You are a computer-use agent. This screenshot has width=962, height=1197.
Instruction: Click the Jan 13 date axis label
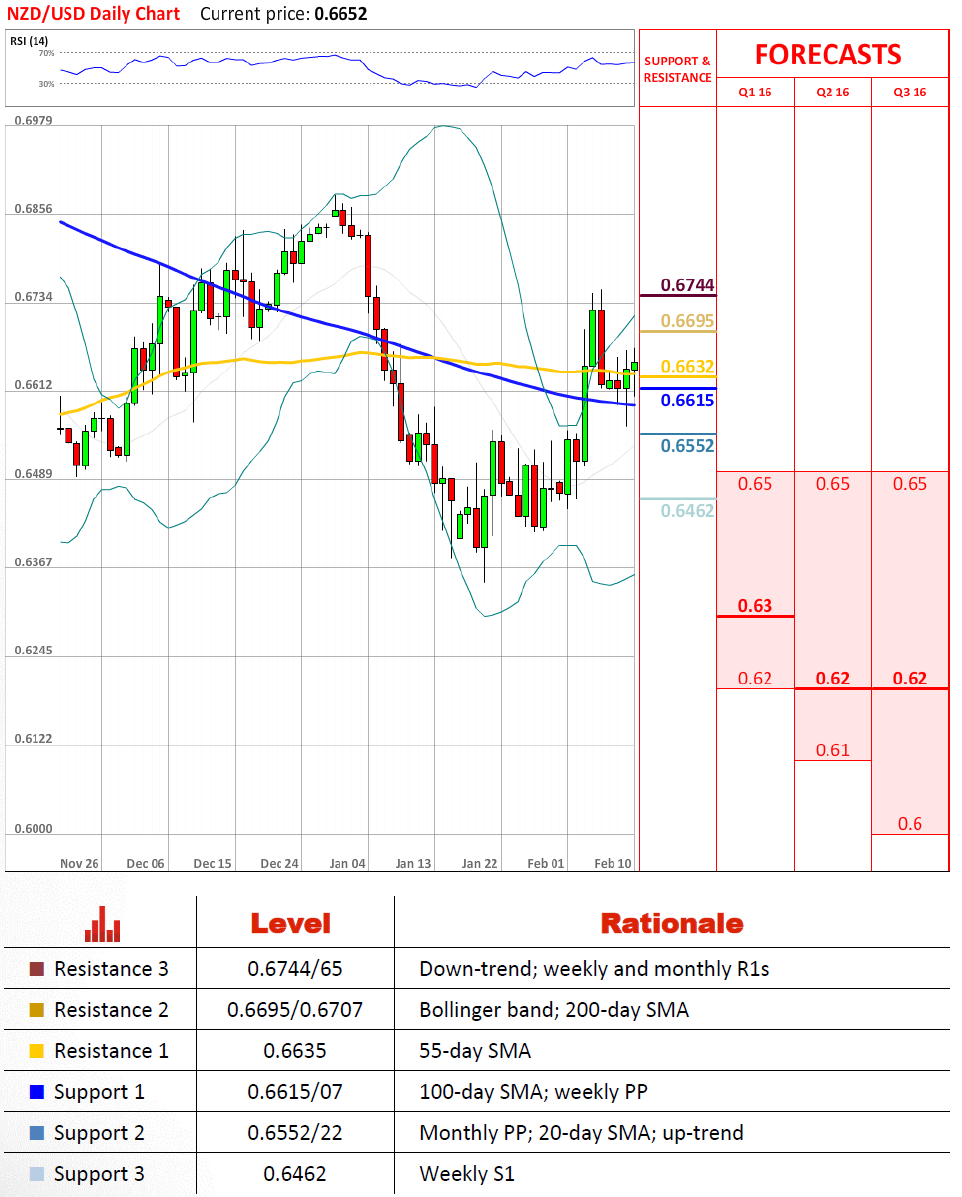click(413, 863)
